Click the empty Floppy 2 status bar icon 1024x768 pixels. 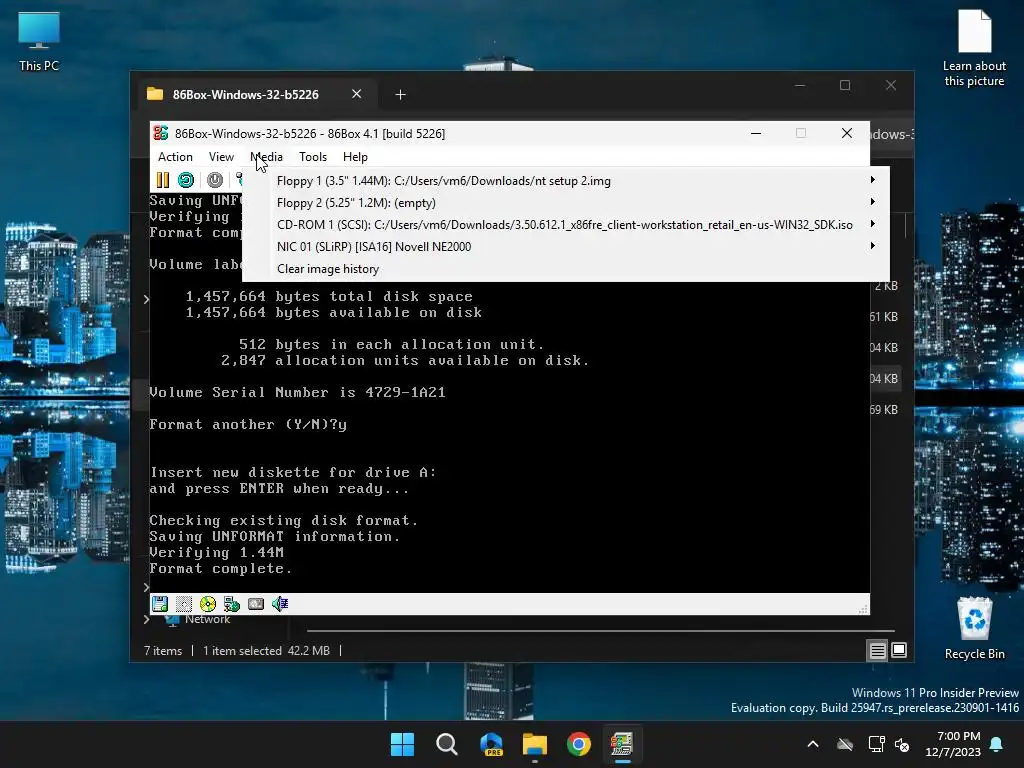(x=184, y=604)
